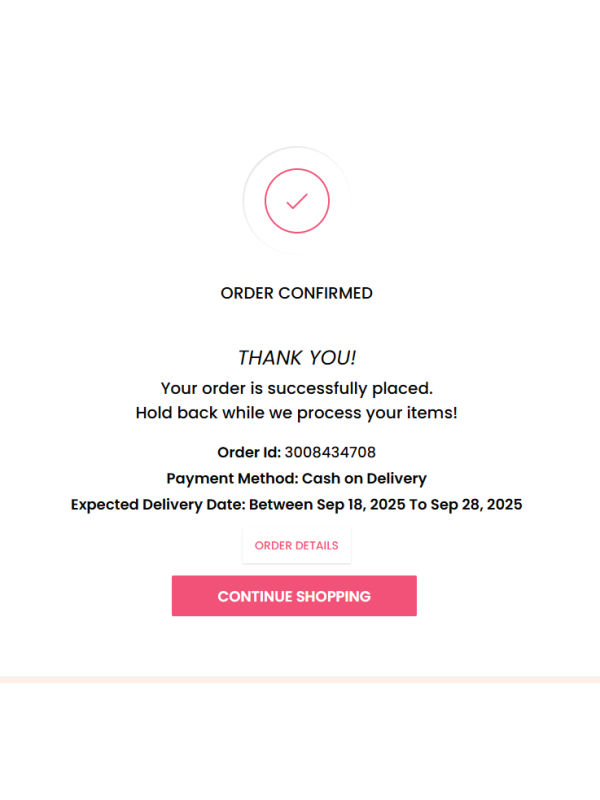Select the Cash on Delivery label
This screenshot has width=600, height=800.
point(364,478)
